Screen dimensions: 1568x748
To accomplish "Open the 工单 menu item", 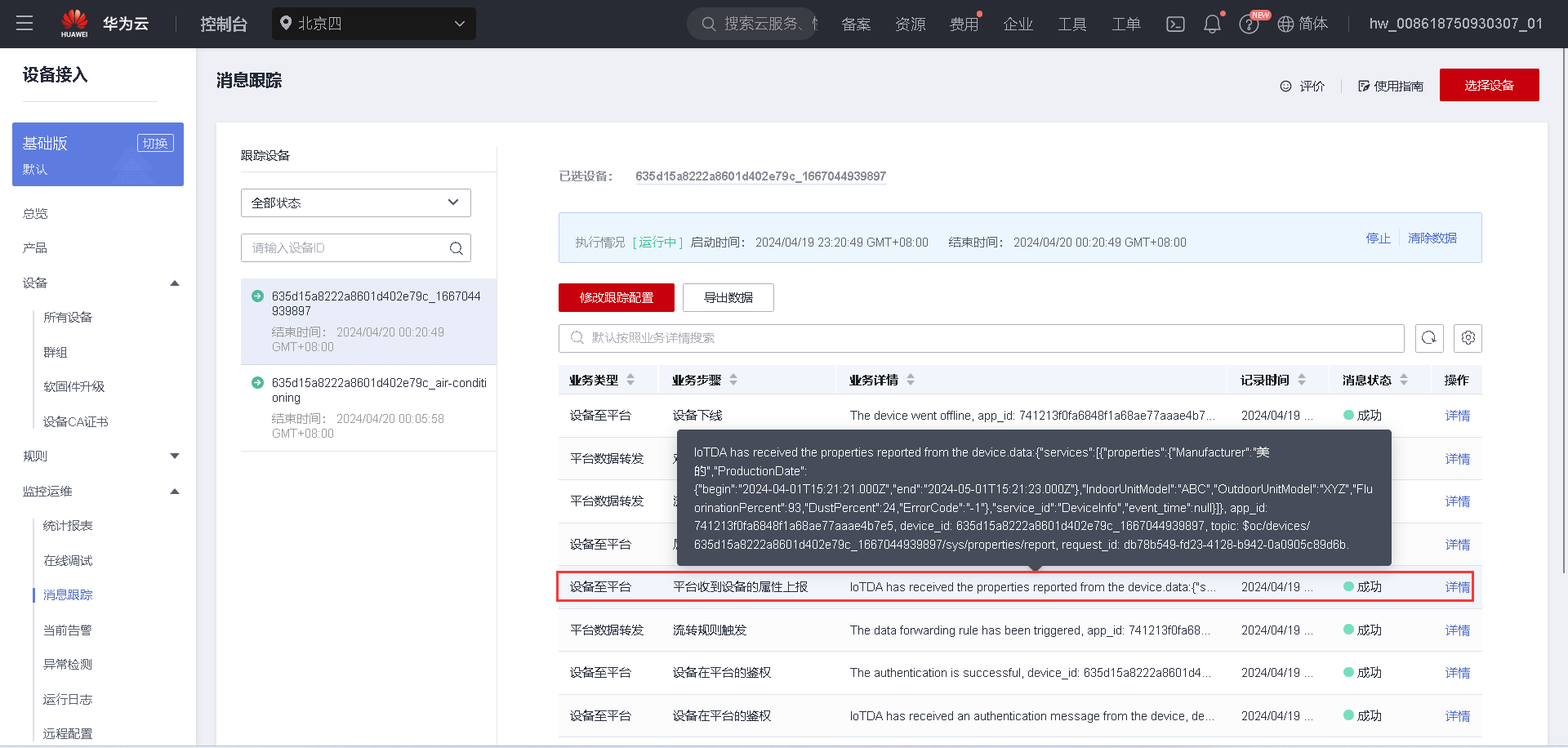I will click(x=1125, y=24).
